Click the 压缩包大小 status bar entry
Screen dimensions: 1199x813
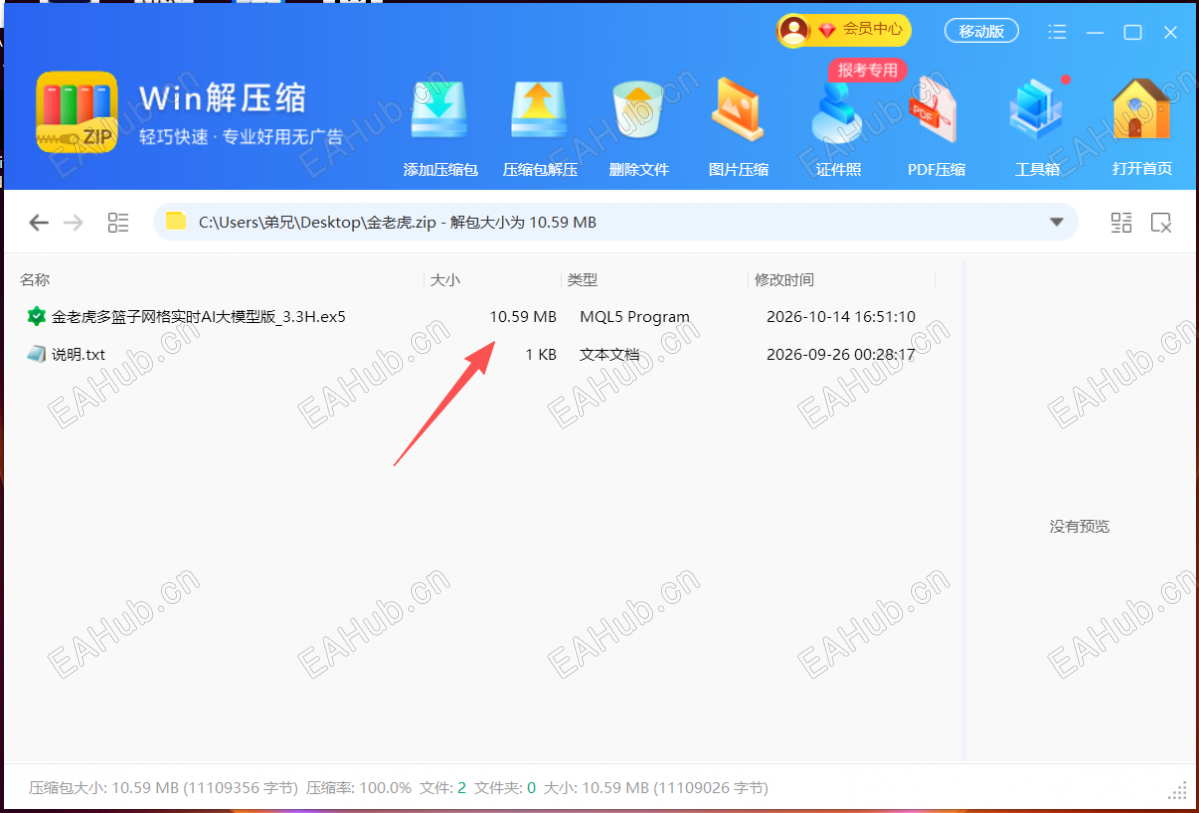pos(163,788)
